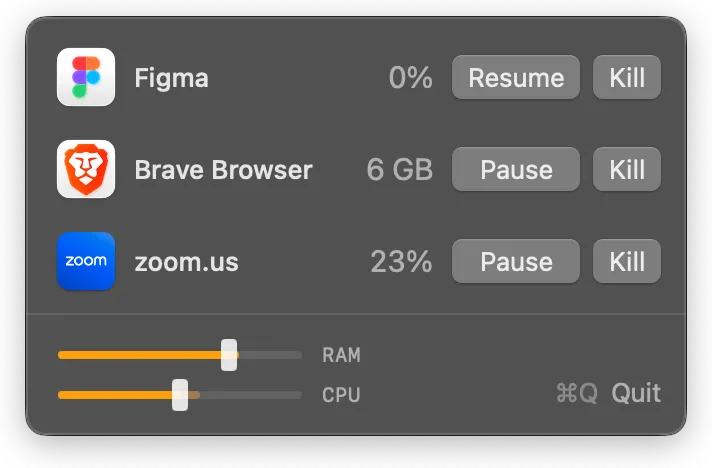Resume the paused Figma process
Screen dimensions: 712x468
click(x=516, y=77)
